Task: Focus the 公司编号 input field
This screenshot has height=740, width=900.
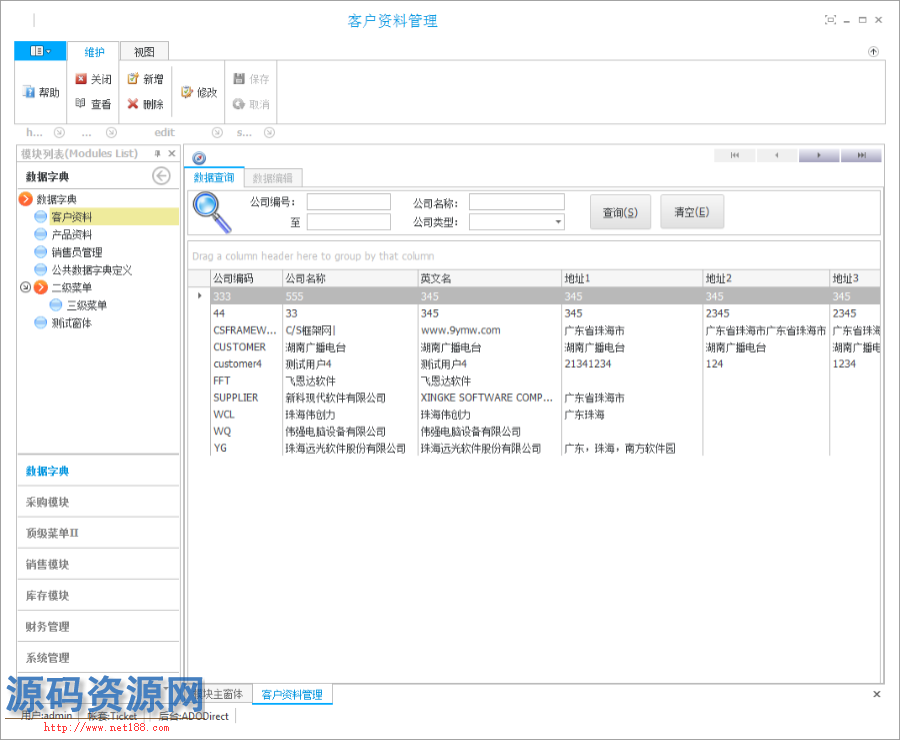Action: (348, 202)
